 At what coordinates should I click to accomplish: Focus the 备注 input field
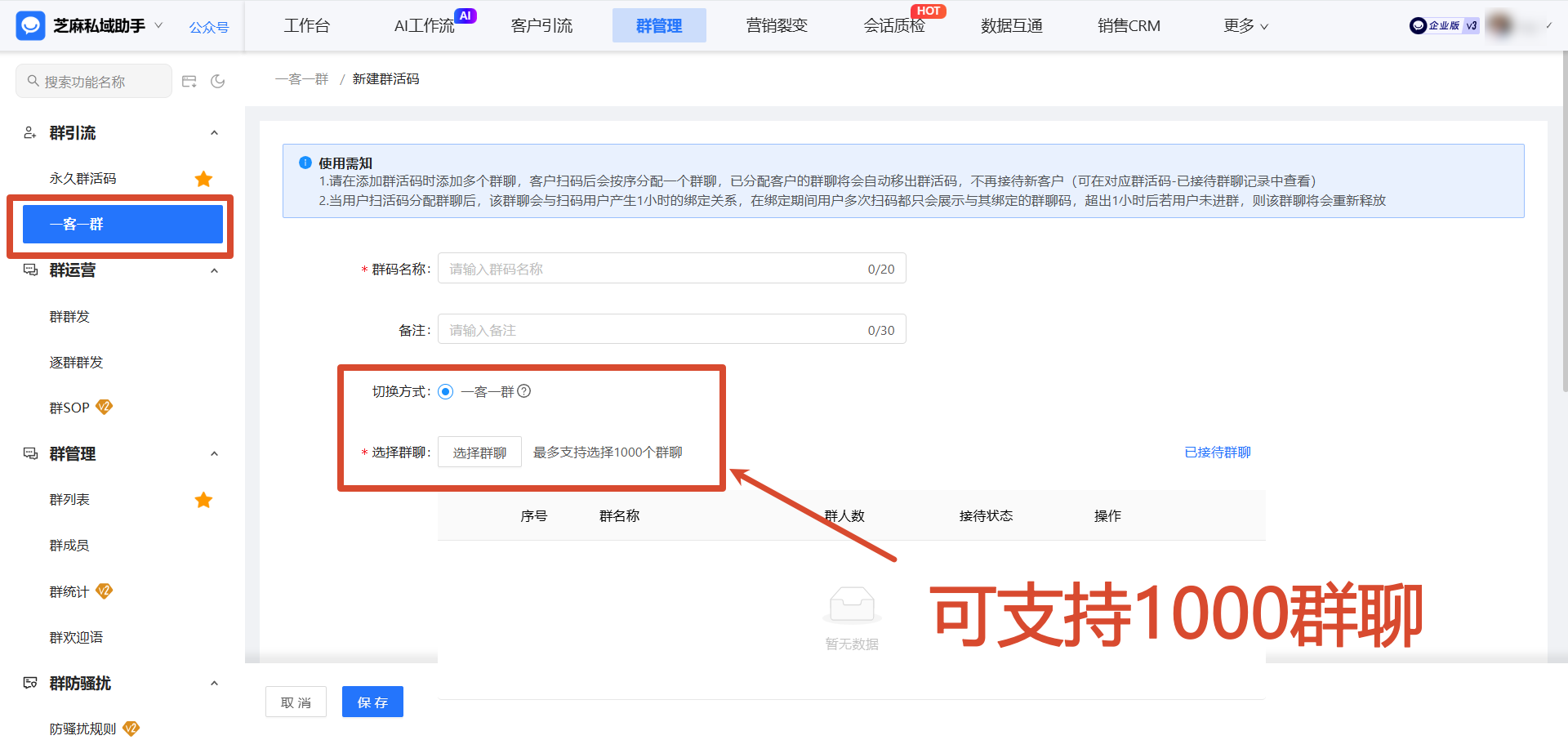pyautogui.click(x=671, y=329)
